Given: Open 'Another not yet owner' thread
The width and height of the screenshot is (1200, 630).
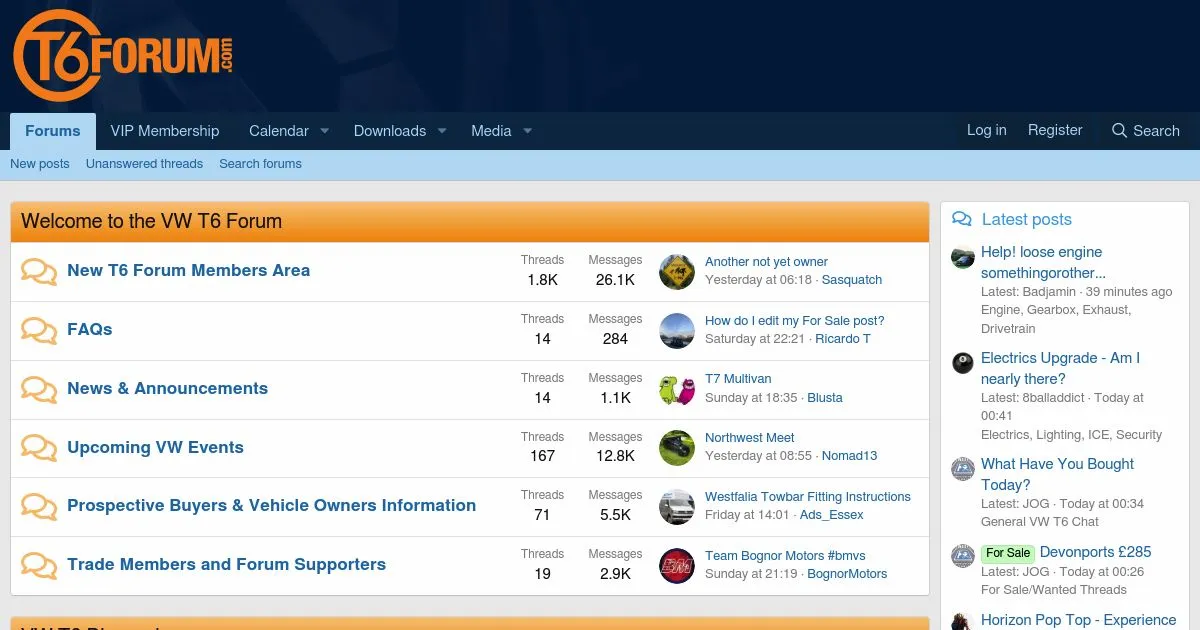Looking at the screenshot, I should (766, 262).
